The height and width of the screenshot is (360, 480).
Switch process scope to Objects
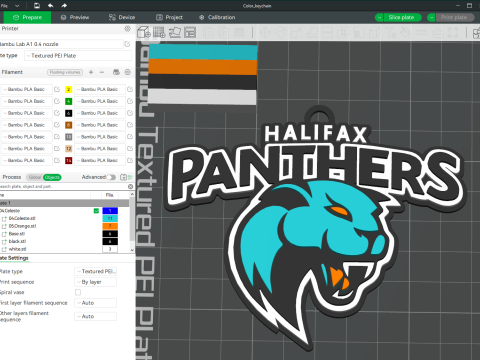(52, 177)
